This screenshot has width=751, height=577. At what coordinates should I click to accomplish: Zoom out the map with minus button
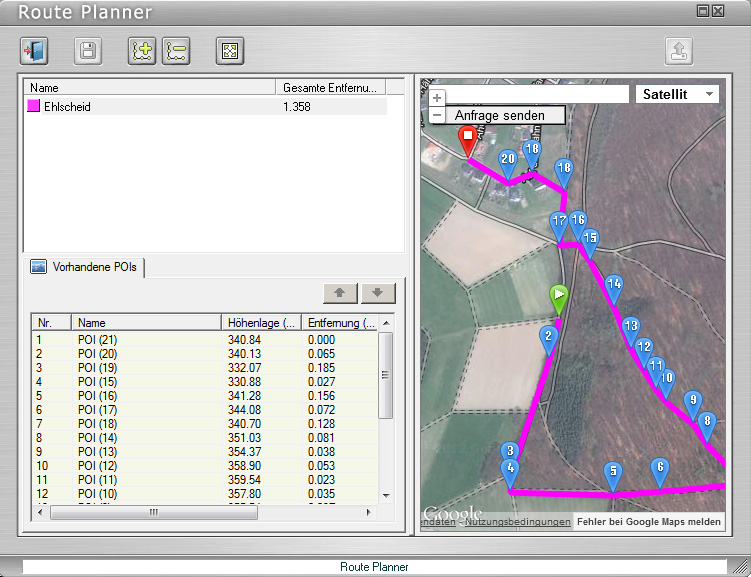pyautogui.click(x=437, y=115)
